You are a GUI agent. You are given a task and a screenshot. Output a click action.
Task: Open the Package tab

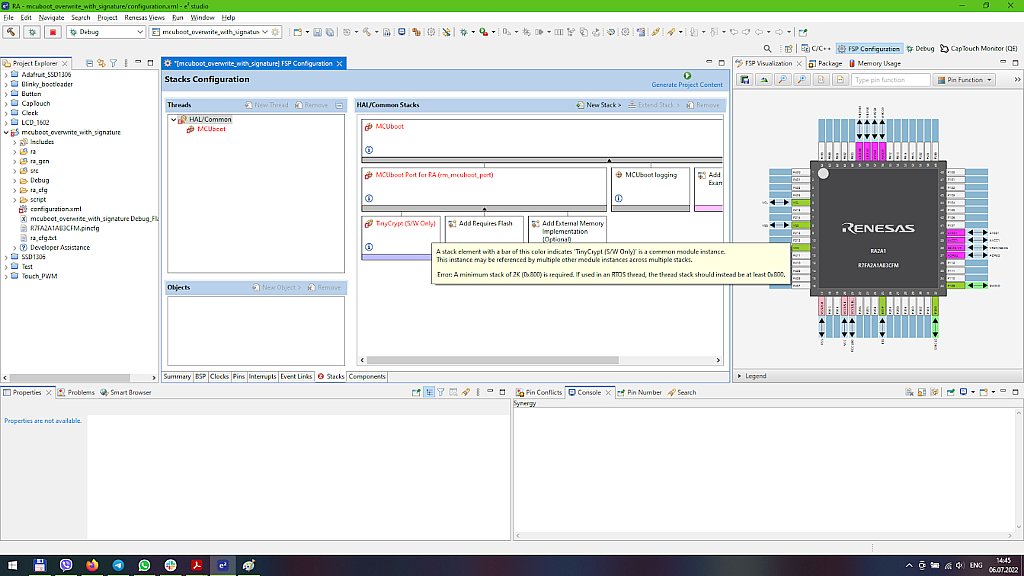[x=828, y=62]
